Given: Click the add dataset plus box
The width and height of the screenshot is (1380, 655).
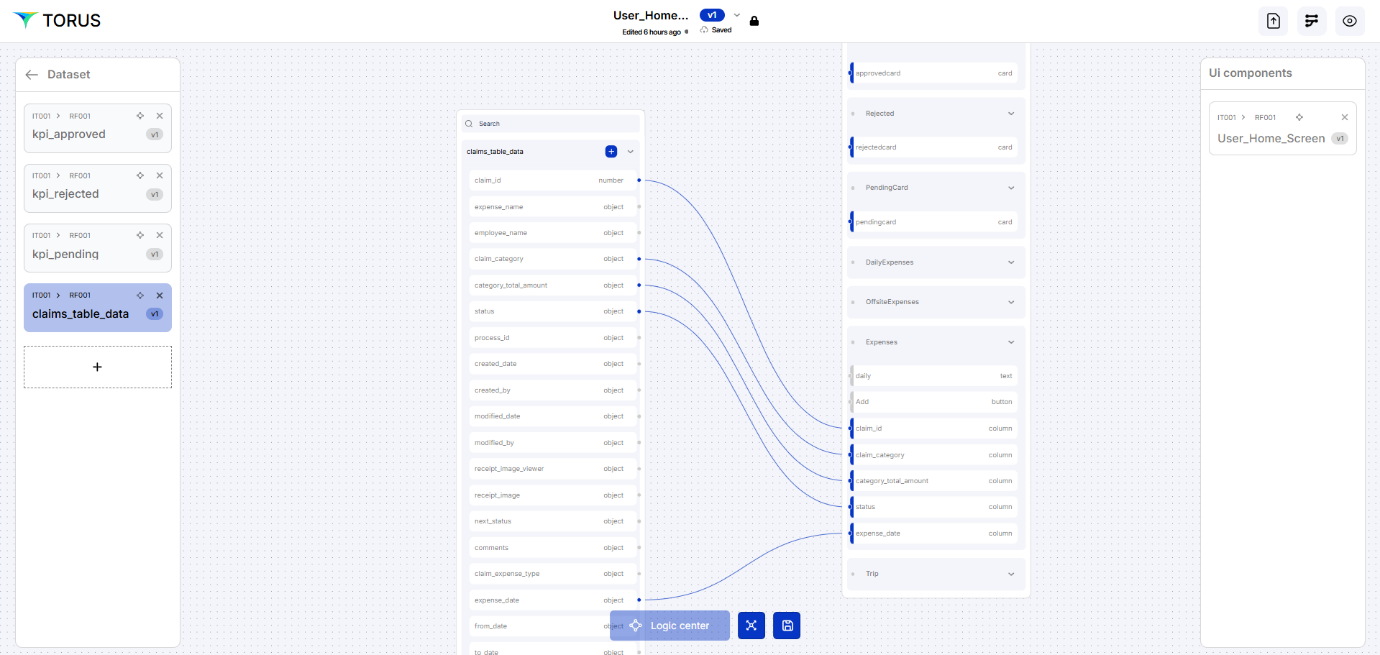Looking at the screenshot, I should [97, 367].
